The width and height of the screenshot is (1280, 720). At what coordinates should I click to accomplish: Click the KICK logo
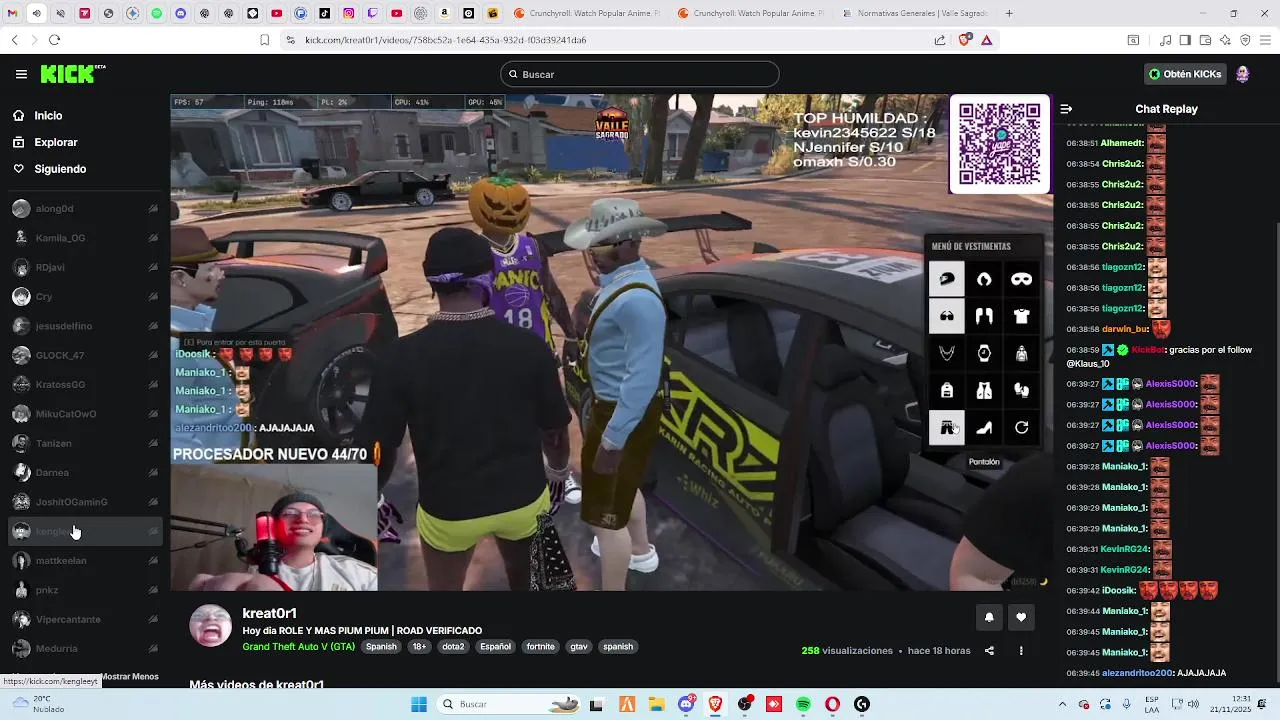(x=72, y=74)
